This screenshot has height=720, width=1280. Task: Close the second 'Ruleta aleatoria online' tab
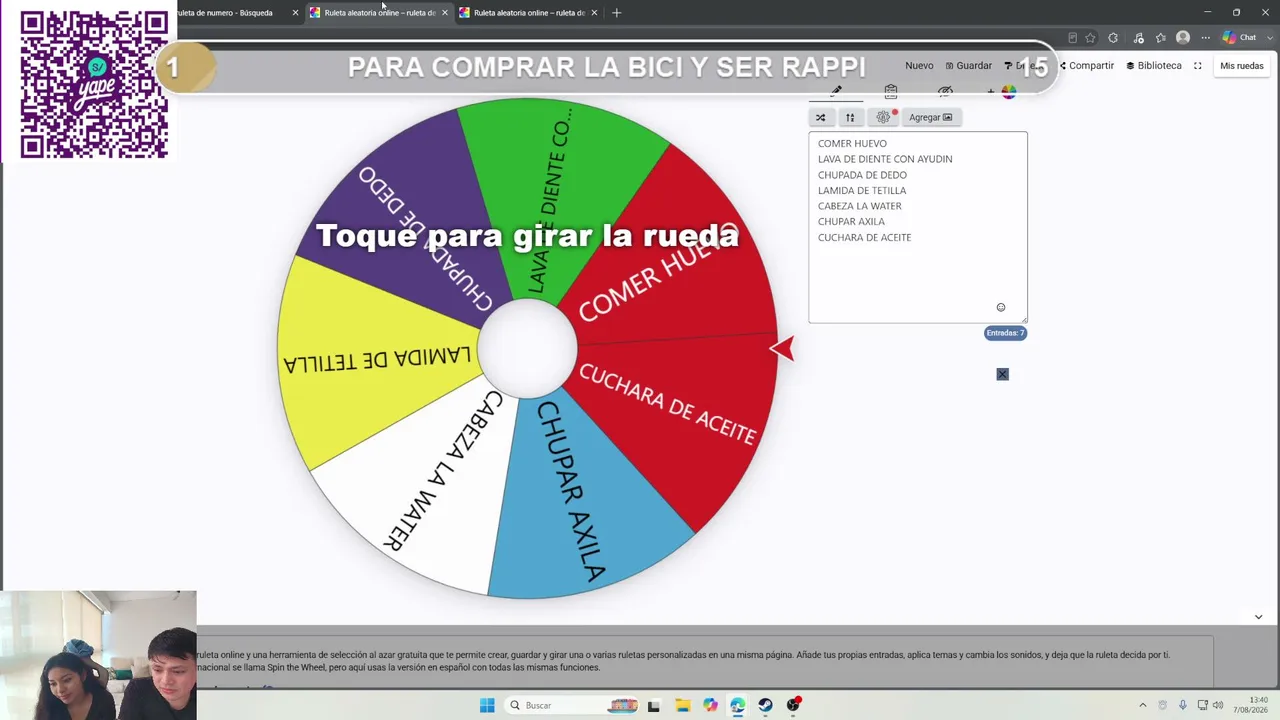[594, 13]
